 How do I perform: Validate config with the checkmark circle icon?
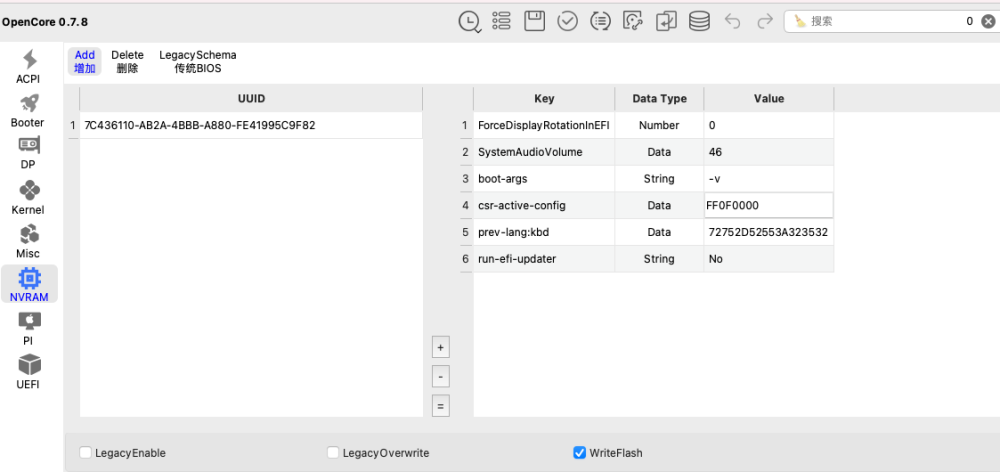coord(568,21)
